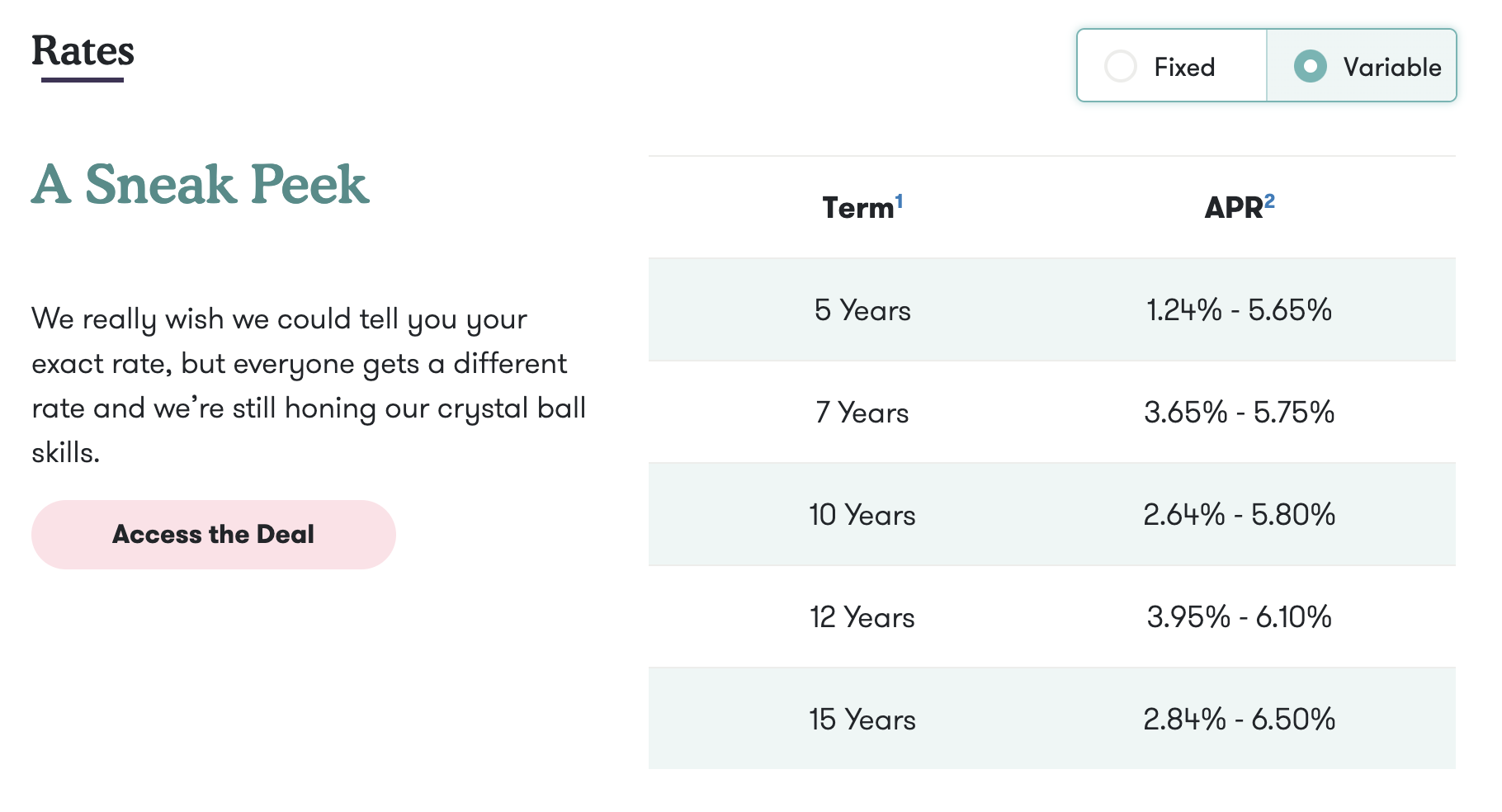
Task: Select the 12 Years term cell
Action: [862, 617]
